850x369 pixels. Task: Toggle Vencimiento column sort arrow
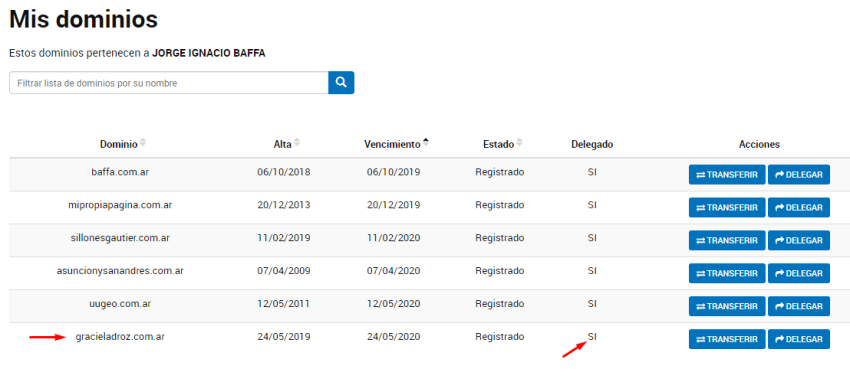tap(426, 143)
